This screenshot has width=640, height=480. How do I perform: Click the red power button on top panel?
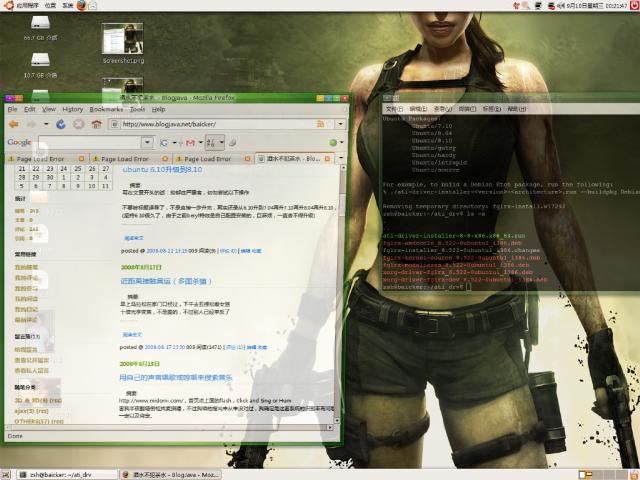[x=635, y=5]
